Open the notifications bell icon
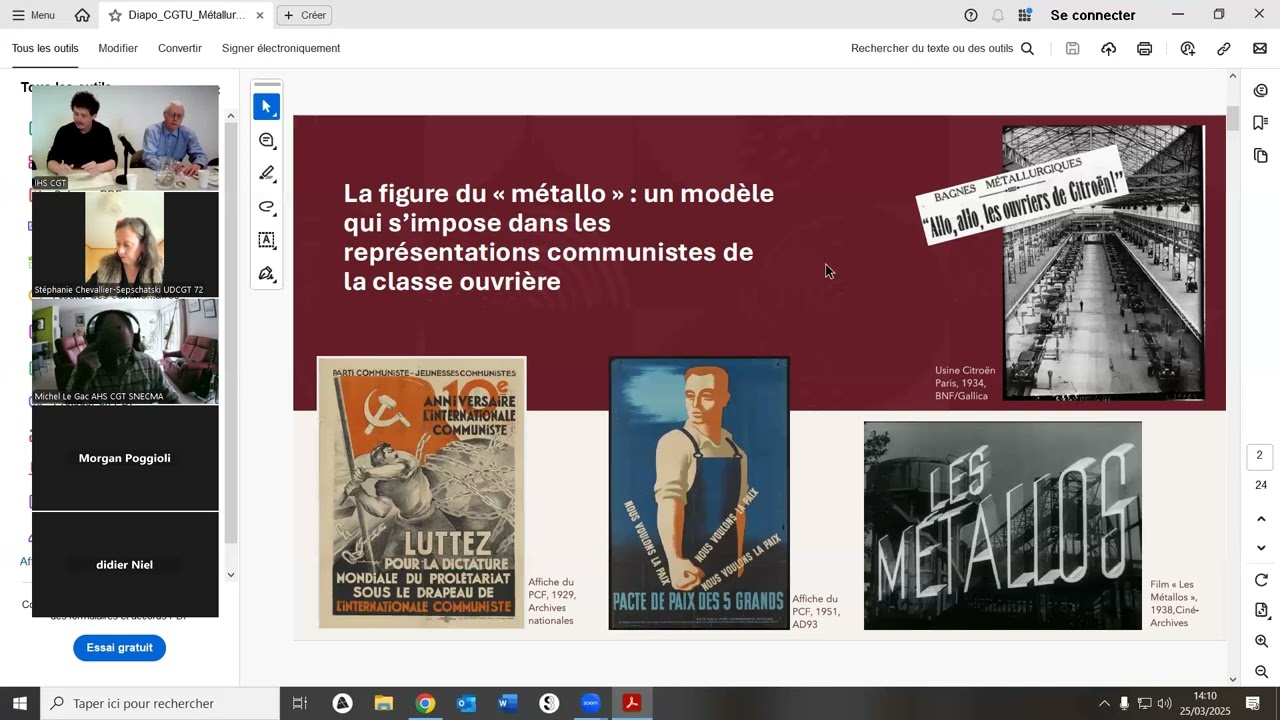This screenshot has height=720, width=1280. (x=998, y=15)
